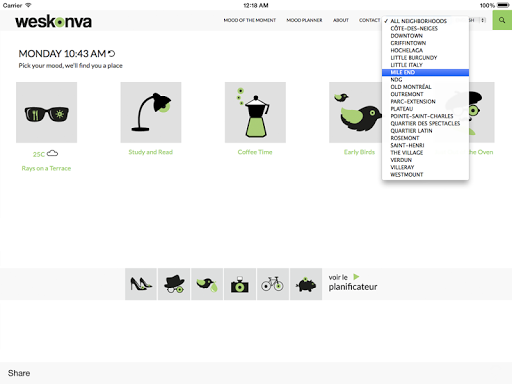Click the green search magnifier icon
Viewport: 512px width, 384px height.
tap(502, 20)
